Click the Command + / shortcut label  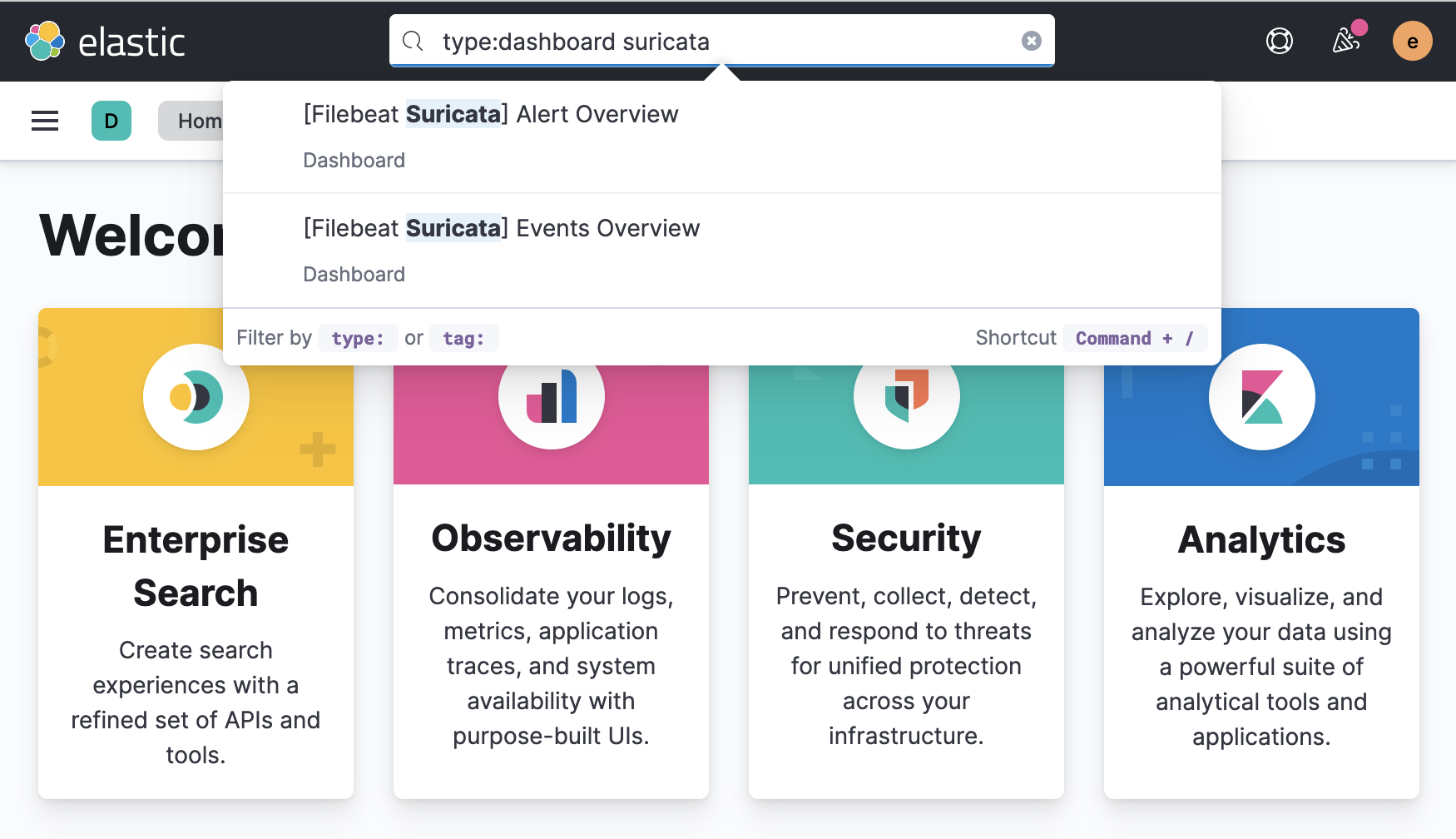tap(1135, 338)
